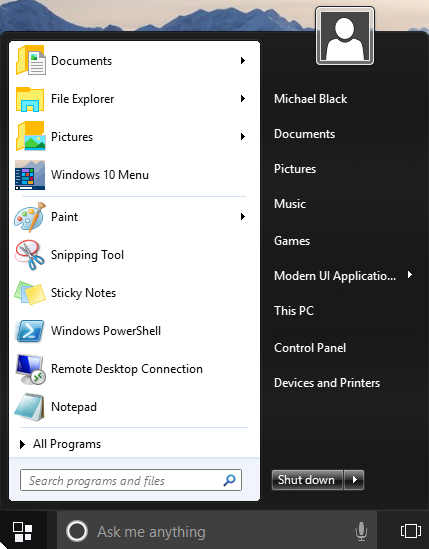Launch Windows PowerShell by its label
This screenshot has width=429, height=549.
pyautogui.click(x=106, y=331)
